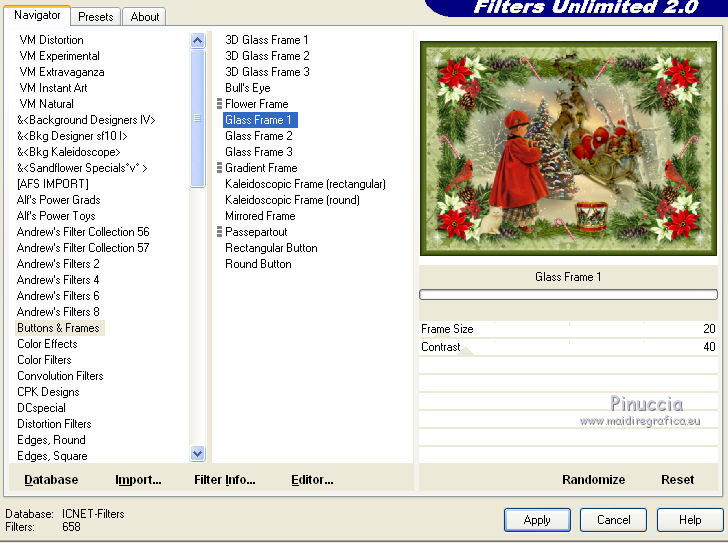The width and height of the screenshot is (728, 543).
Task: Adjust the Contrast slider
Action: tap(568, 347)
